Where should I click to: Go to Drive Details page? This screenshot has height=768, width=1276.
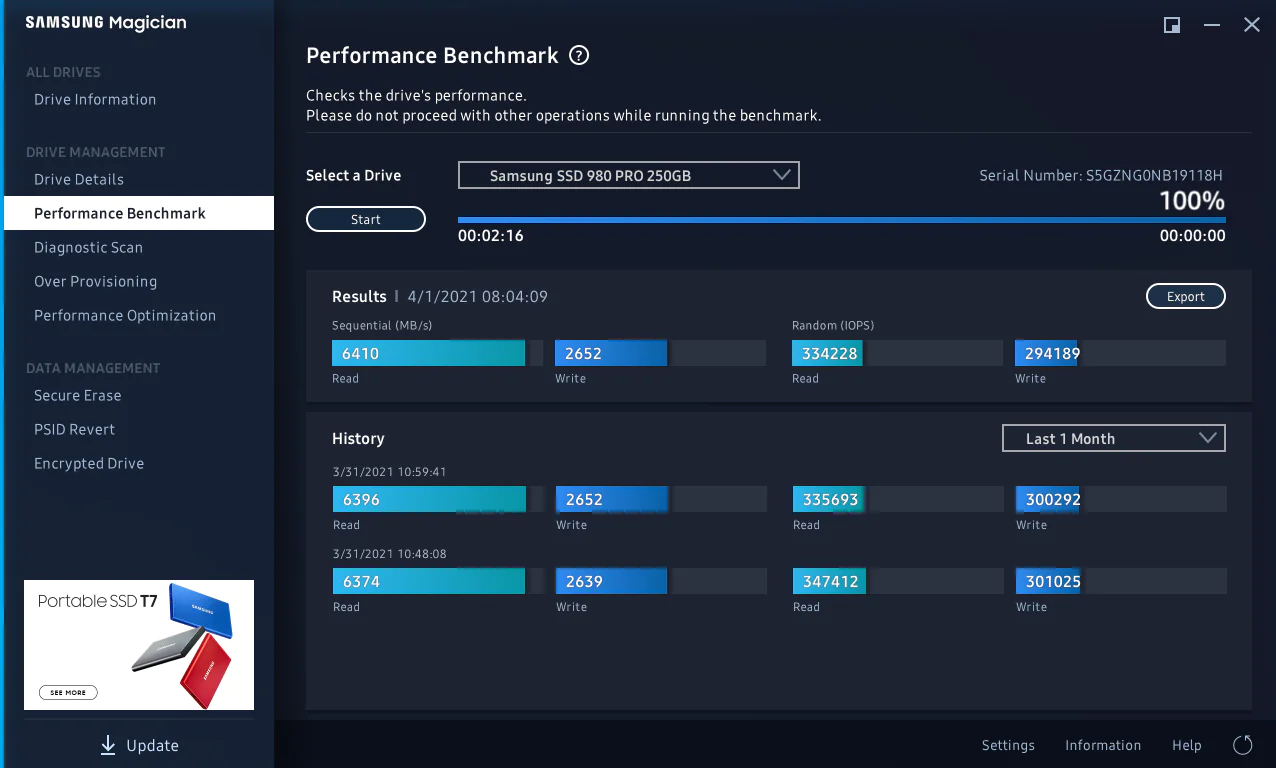coord(79,180)
